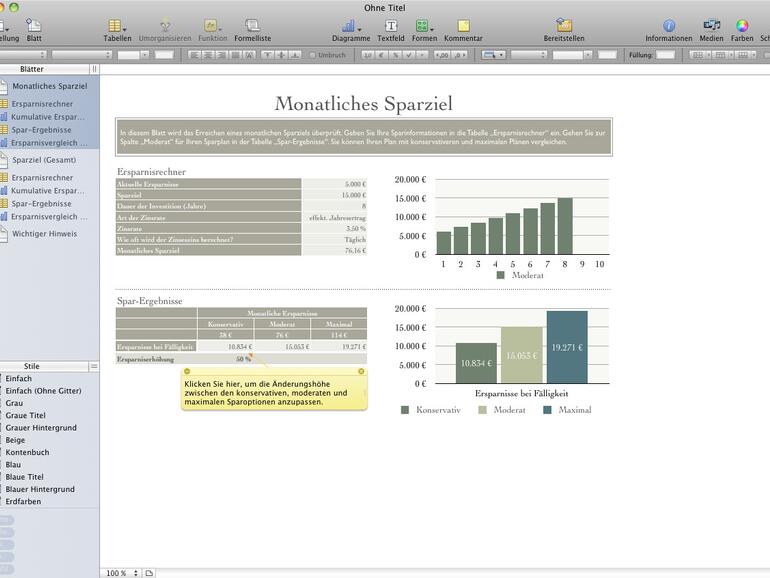Image resolution: width=770 pixels, height=578 pixels.
Task: Open the Füllung fill color well
Action: (665, 55)
